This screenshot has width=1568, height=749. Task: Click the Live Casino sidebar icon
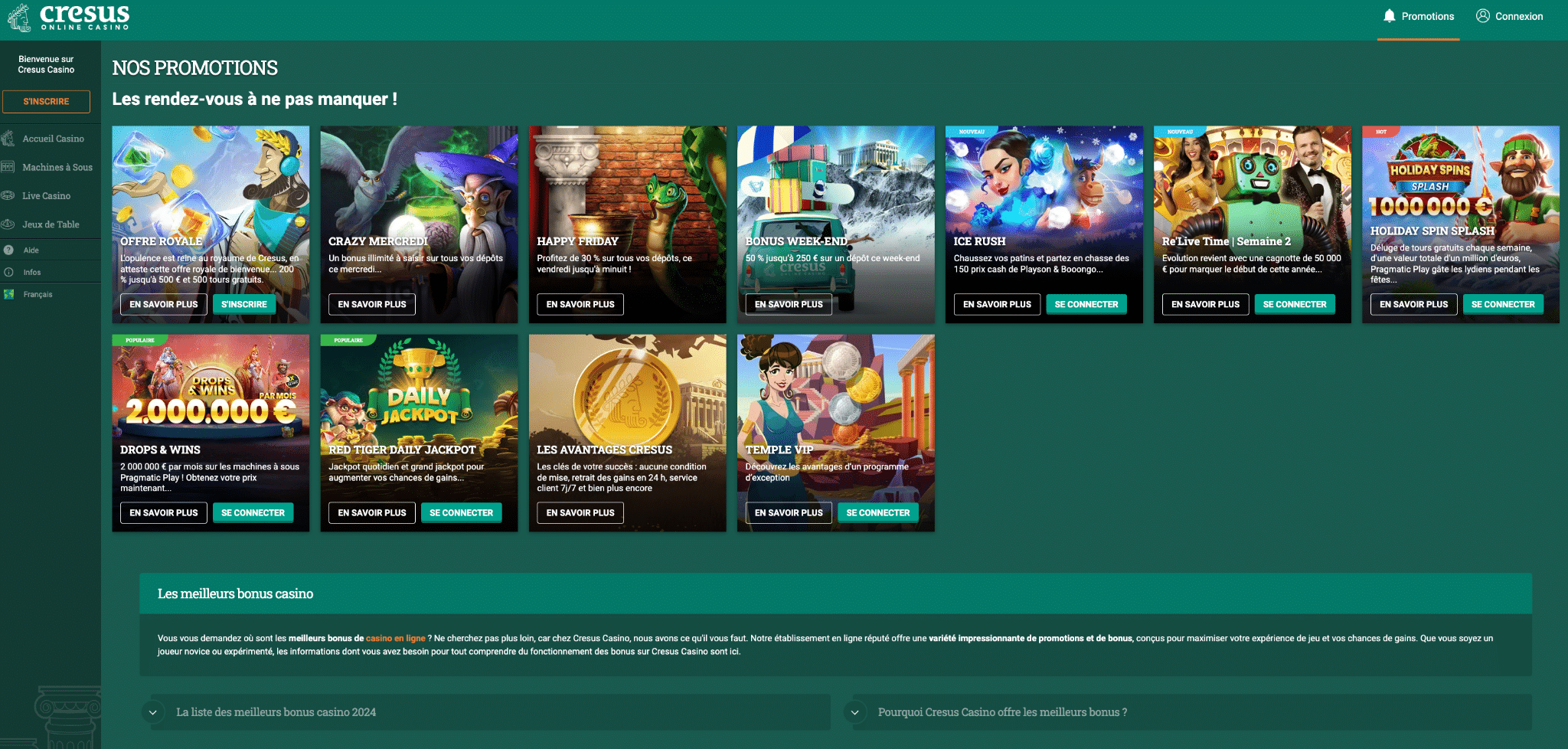click(8, 195)
